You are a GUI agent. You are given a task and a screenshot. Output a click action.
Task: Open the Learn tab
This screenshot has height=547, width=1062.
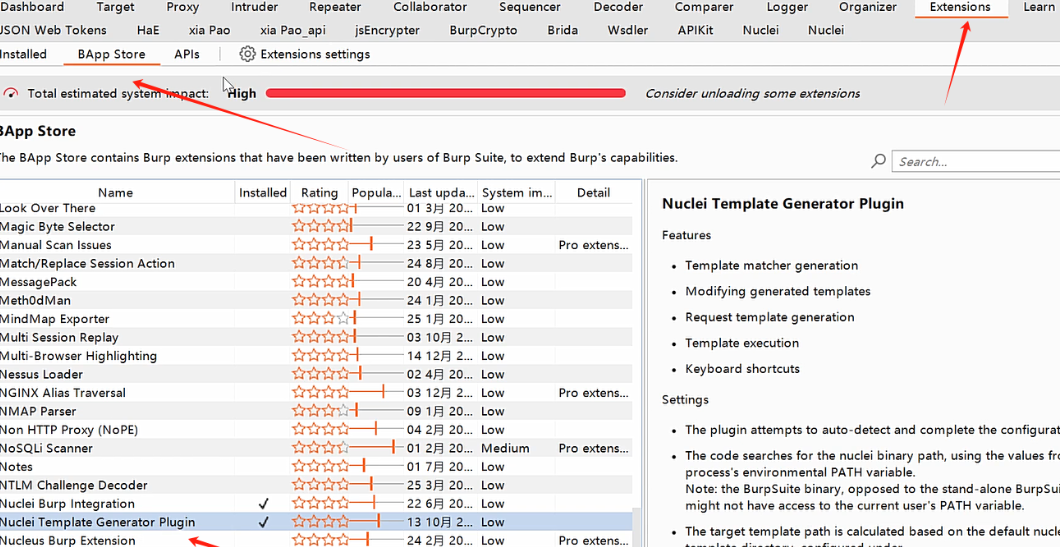[x=1039, y=7]
